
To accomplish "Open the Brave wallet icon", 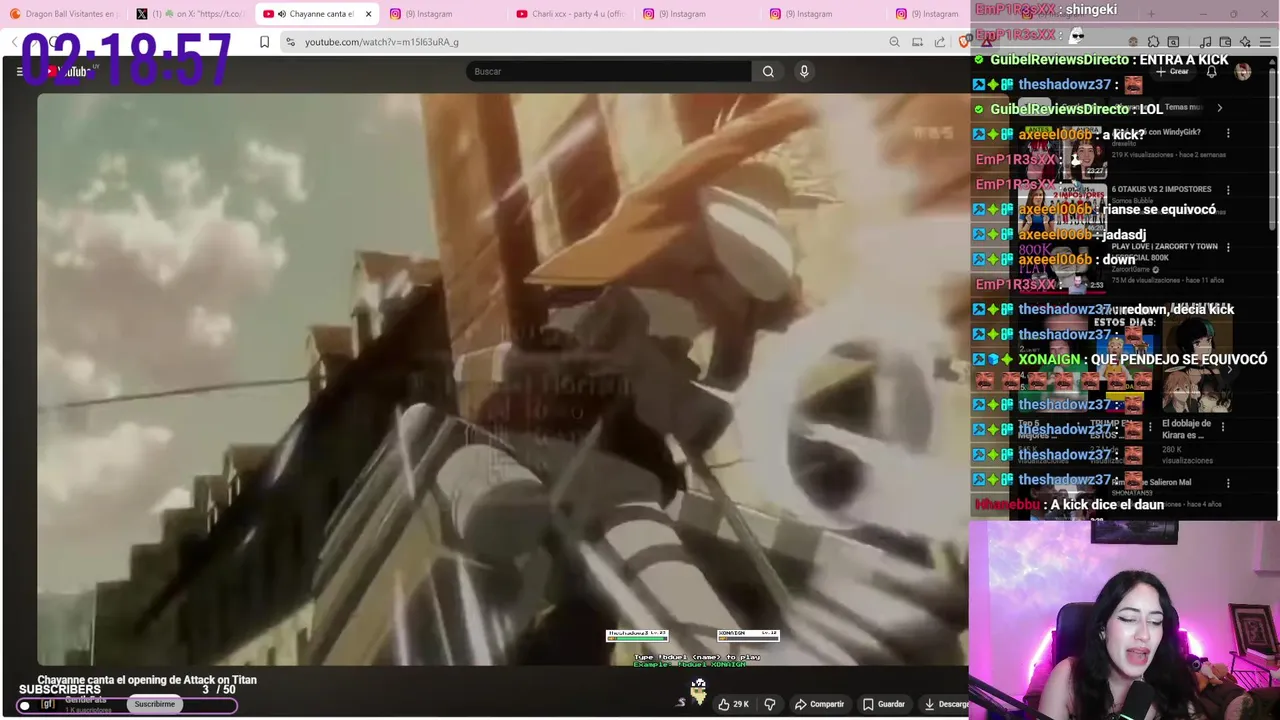I will tap(1225, 42).
